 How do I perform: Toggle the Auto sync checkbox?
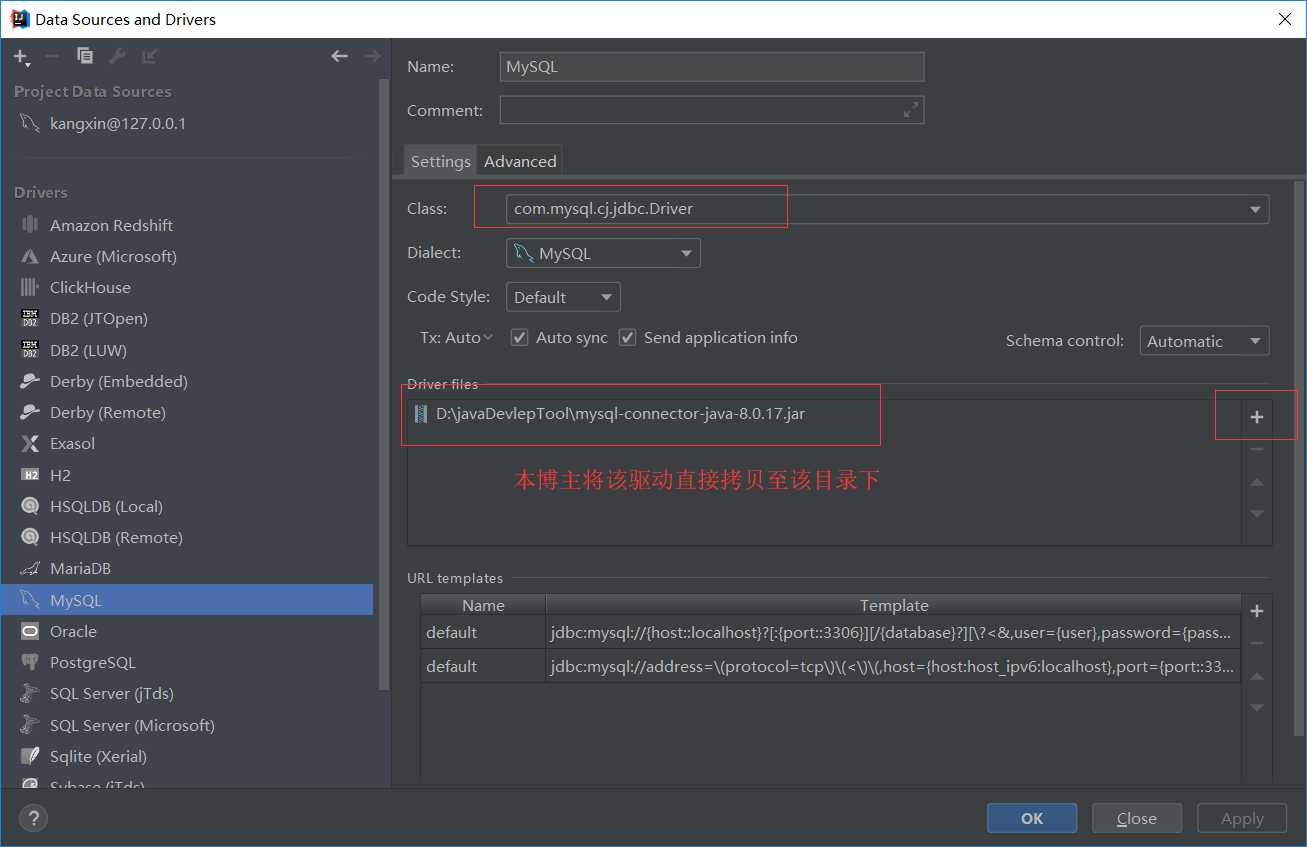(x=519, y=338)
